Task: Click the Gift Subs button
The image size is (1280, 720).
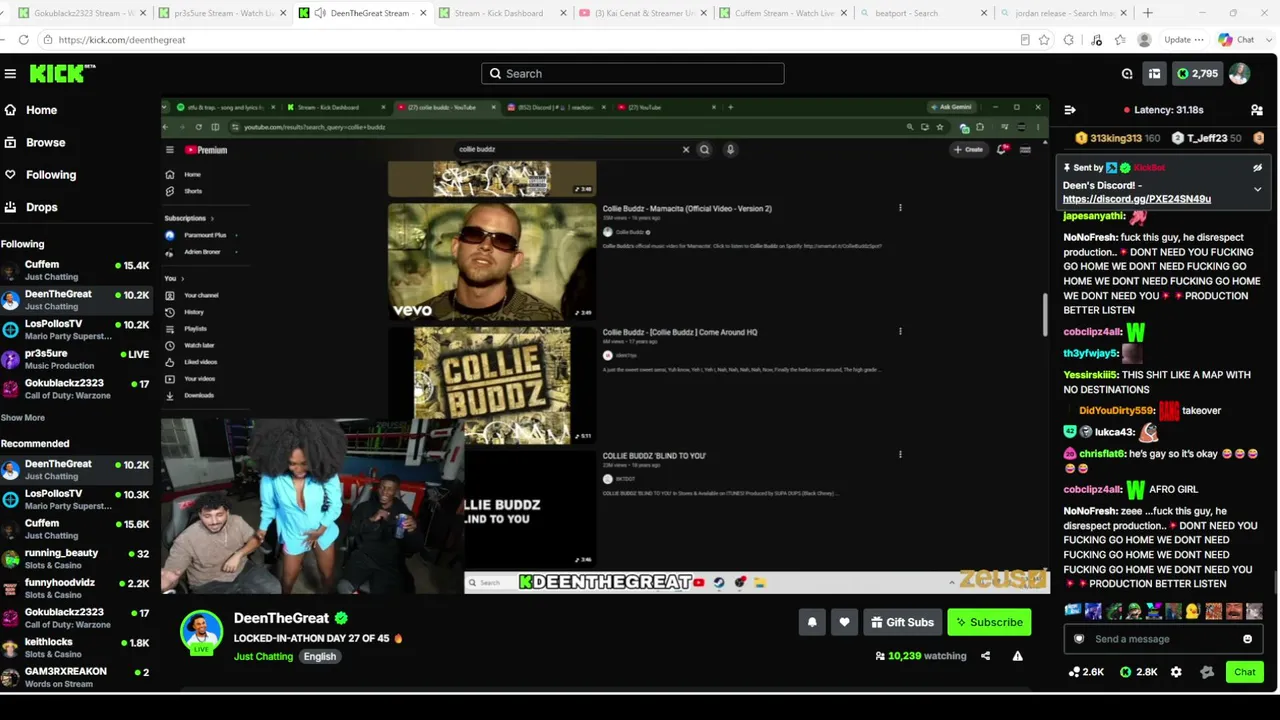Action: click(902, 622)
